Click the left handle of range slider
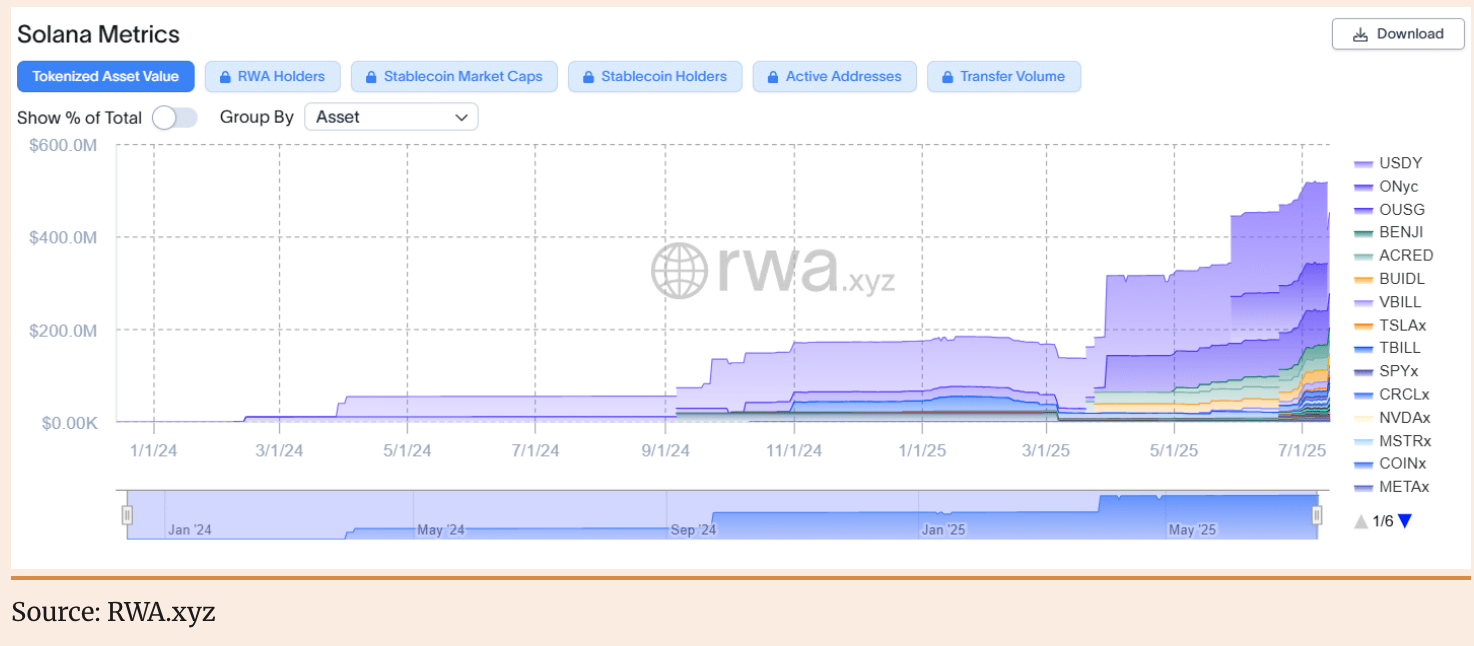The height and width of the screenshot is (646, 1474). pos(127,515)
